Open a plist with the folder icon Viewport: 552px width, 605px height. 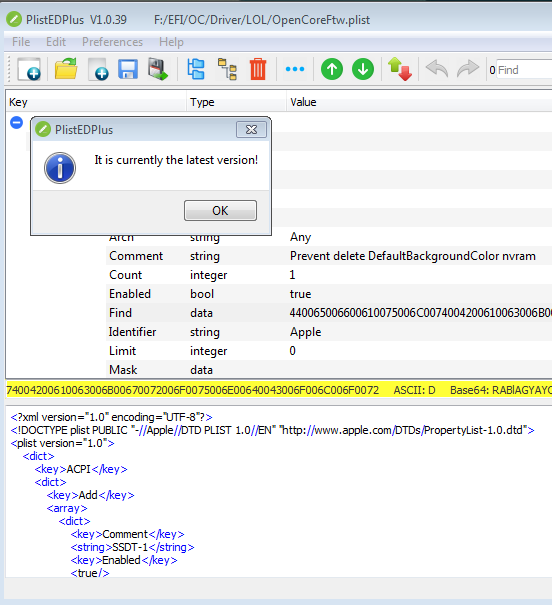(x=66, y=69)
